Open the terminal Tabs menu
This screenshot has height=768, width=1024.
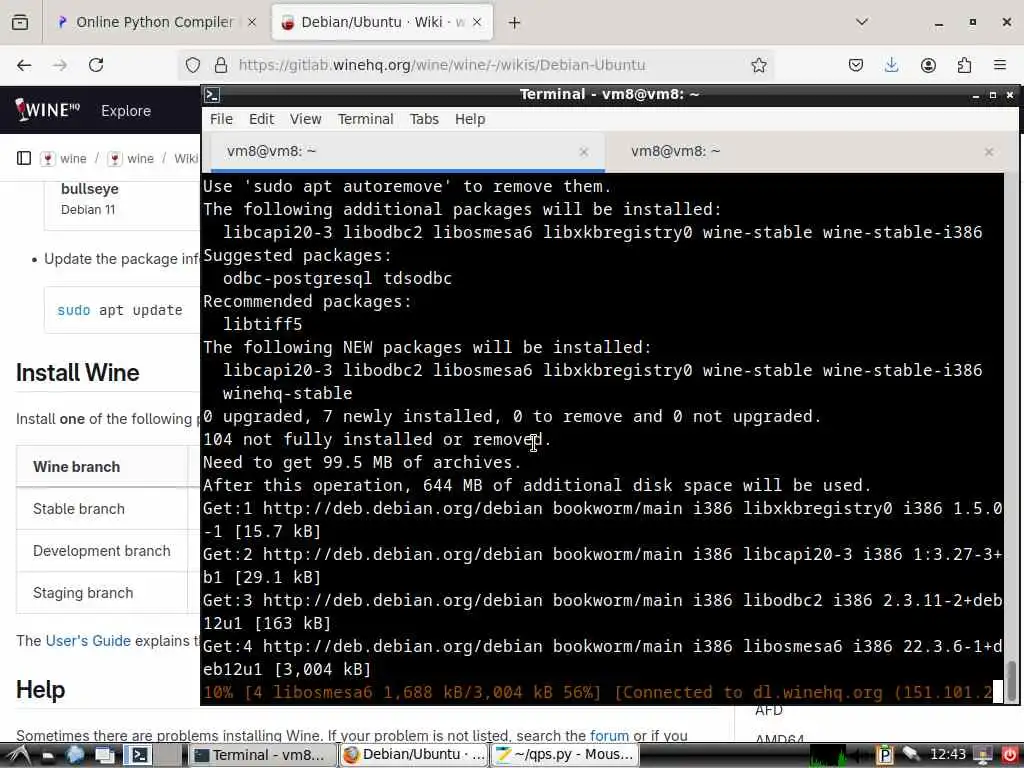[x=424, y=119]
